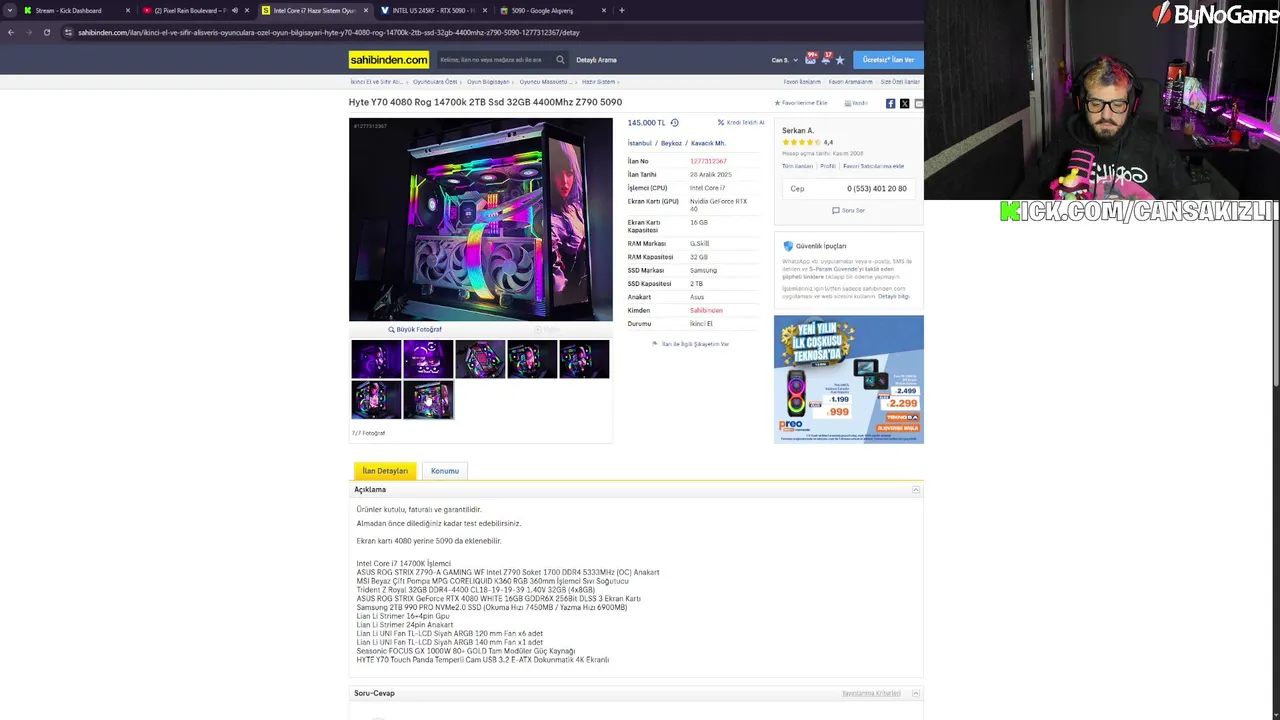The width and height of the screenshot is (1280, 720).
Task: Open Hazır Sistem breadcrumb
Action: tap(598, 82)
